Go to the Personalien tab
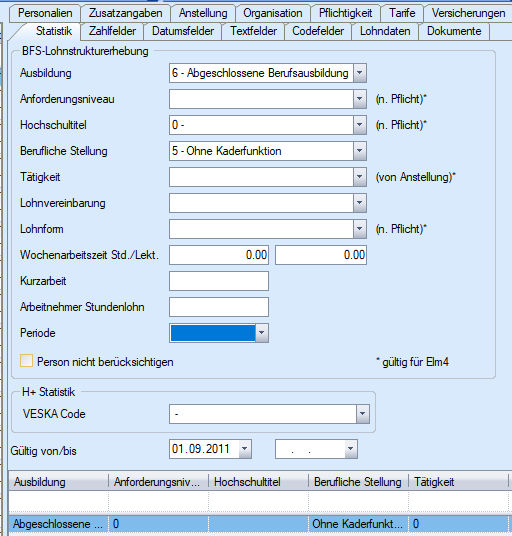Viewport: 512px width, 536px height. point(45,13)
